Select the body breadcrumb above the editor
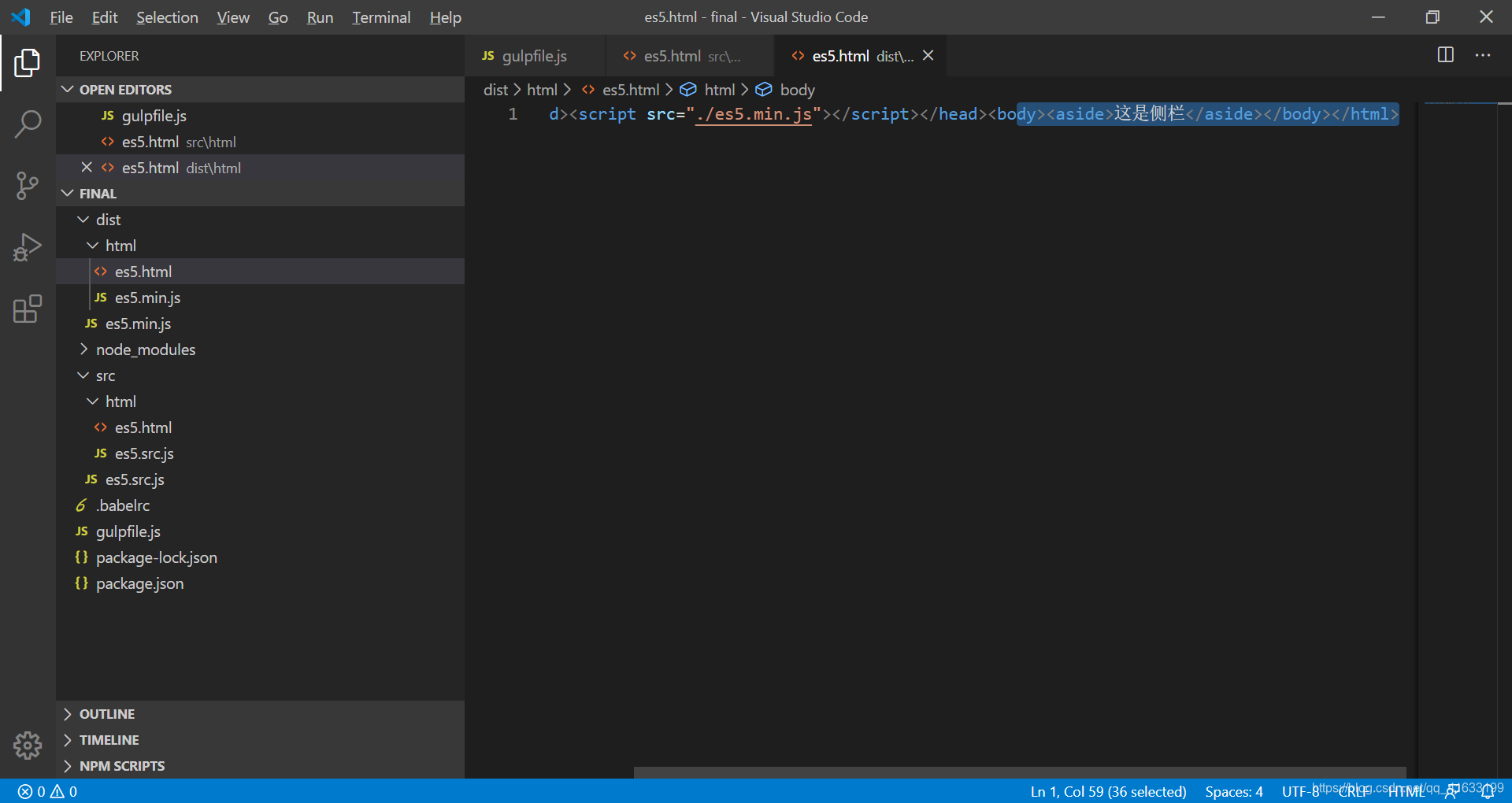 pos(797,89)
